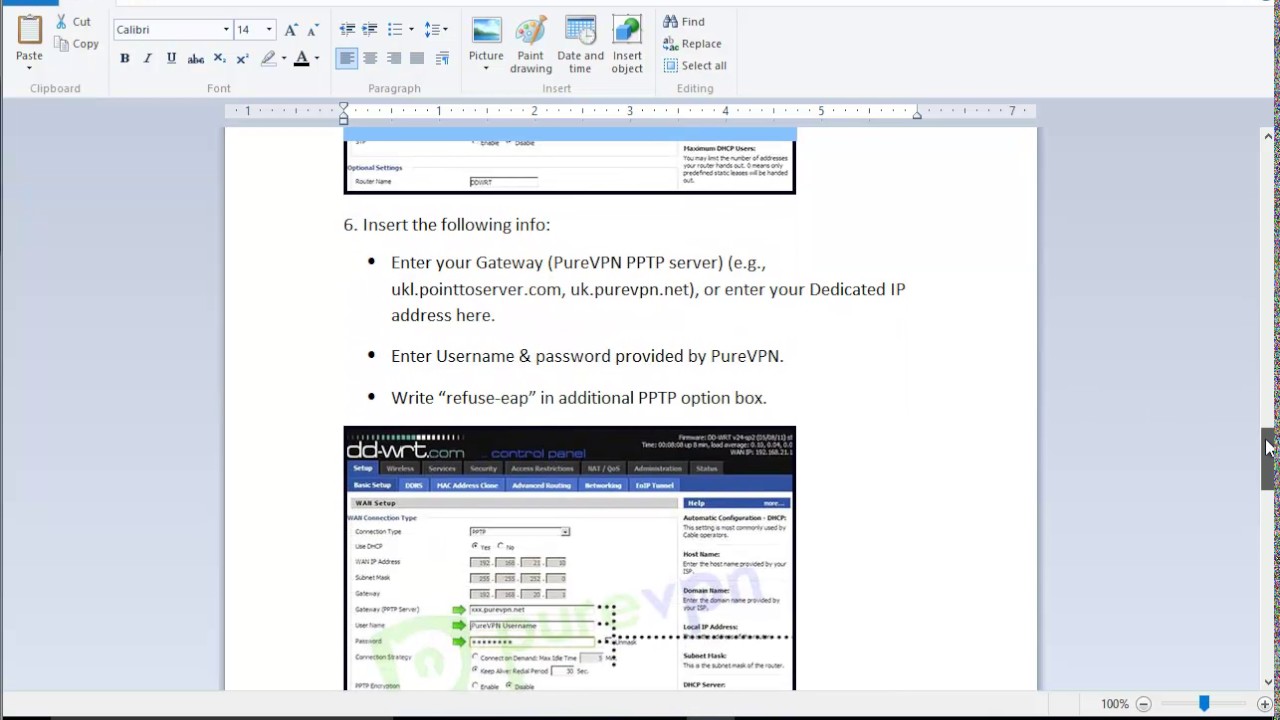
Task: Open the line spacing menu
Action: point(436,30)
